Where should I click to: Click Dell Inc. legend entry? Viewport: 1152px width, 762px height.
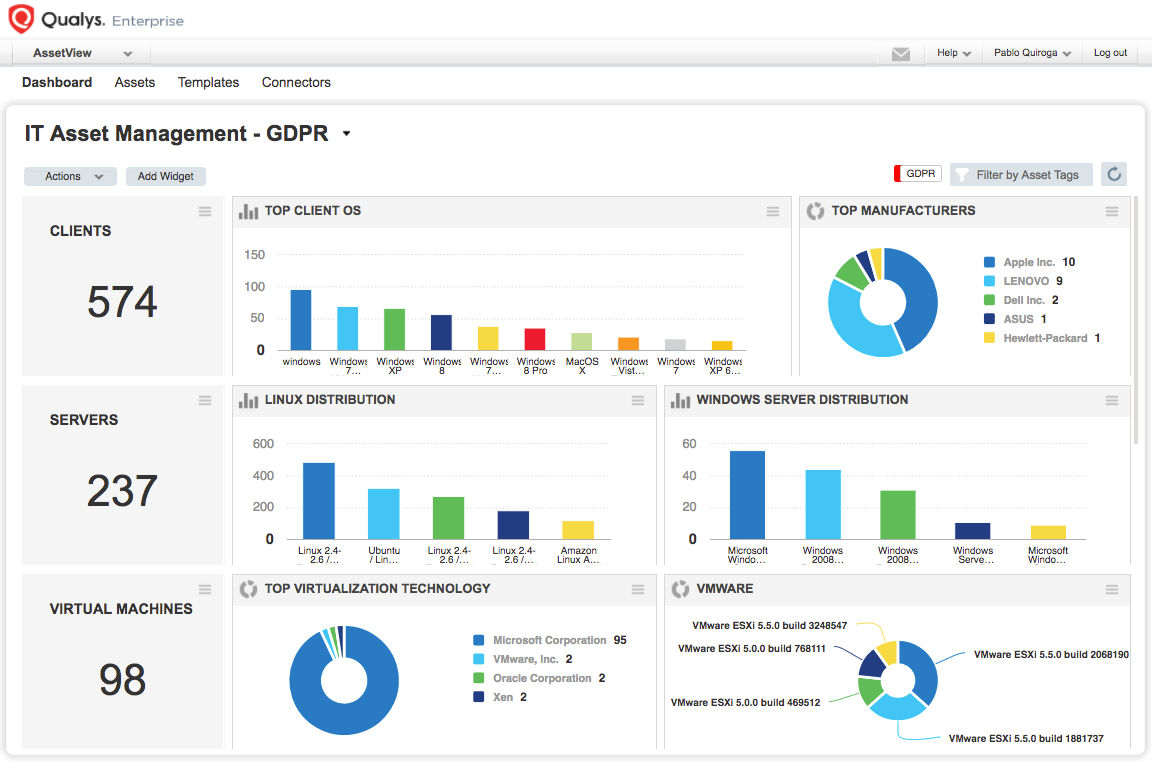(x=1021, y=300)
